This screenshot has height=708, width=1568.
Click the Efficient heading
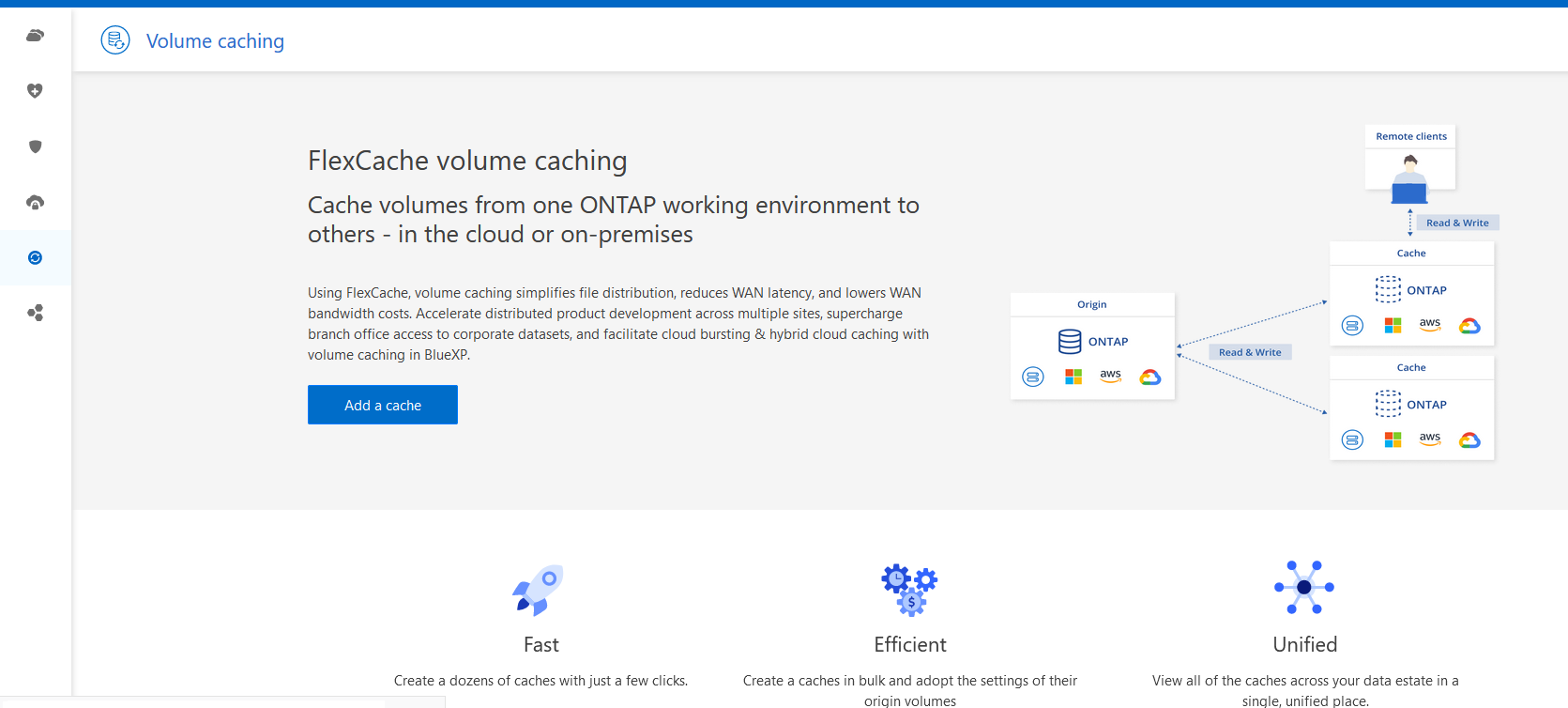[x=909, y=644]
